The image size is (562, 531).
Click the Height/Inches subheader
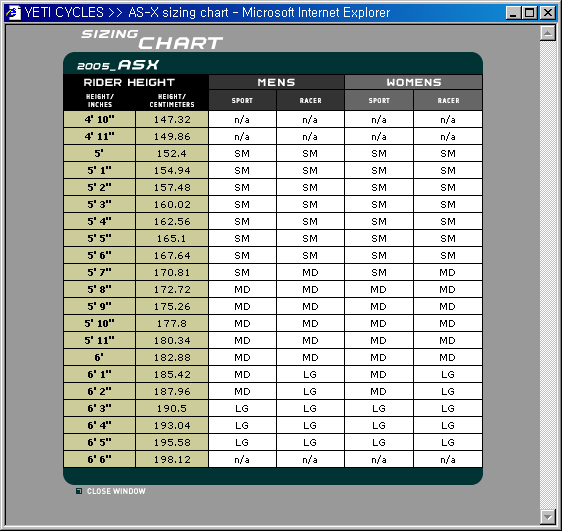[x=100, y=101]
